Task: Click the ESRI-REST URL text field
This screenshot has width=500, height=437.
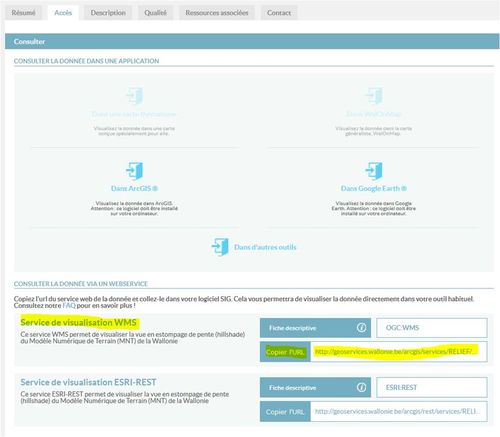Action: tap(399, 412)
